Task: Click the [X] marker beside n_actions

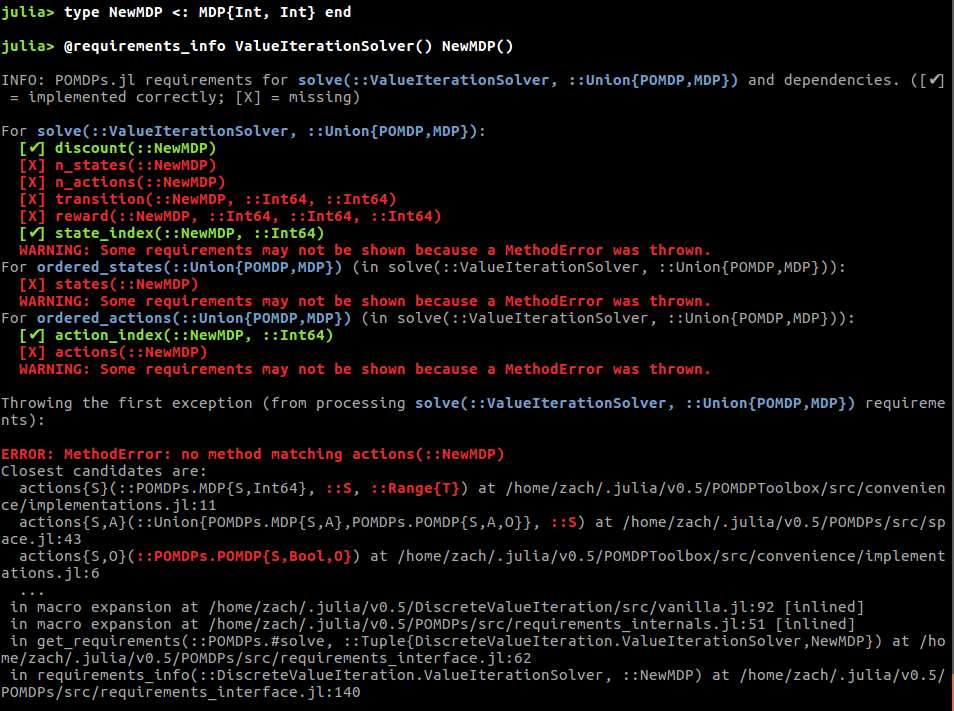Action: click(32, 182)
